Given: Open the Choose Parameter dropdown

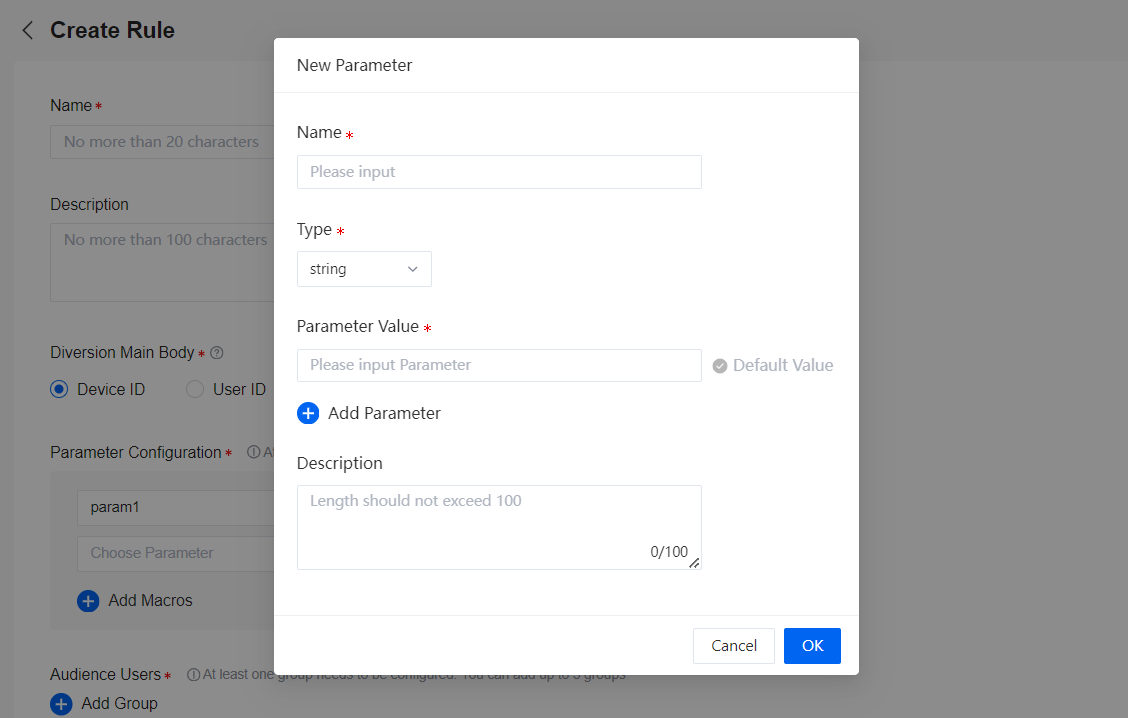Looking at the screenshot, I should (x=175, y=553).
